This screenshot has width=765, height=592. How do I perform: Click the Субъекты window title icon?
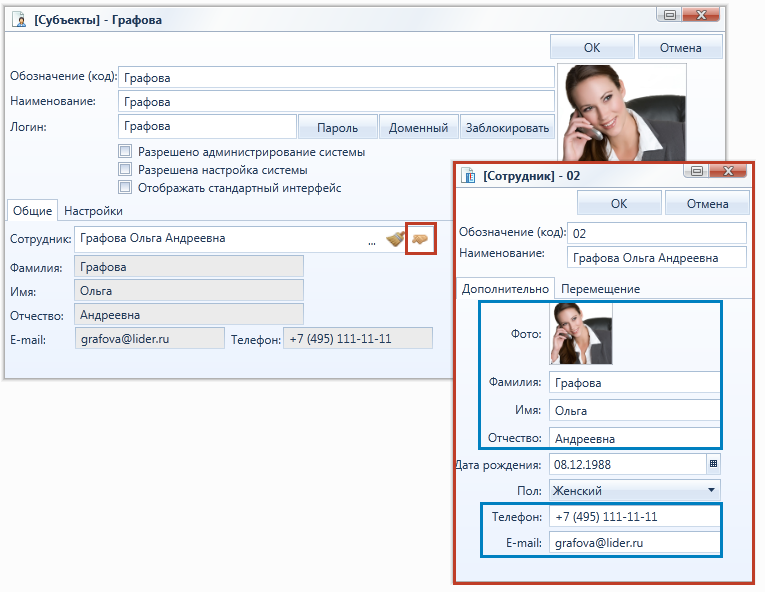(x=20, y=20)
